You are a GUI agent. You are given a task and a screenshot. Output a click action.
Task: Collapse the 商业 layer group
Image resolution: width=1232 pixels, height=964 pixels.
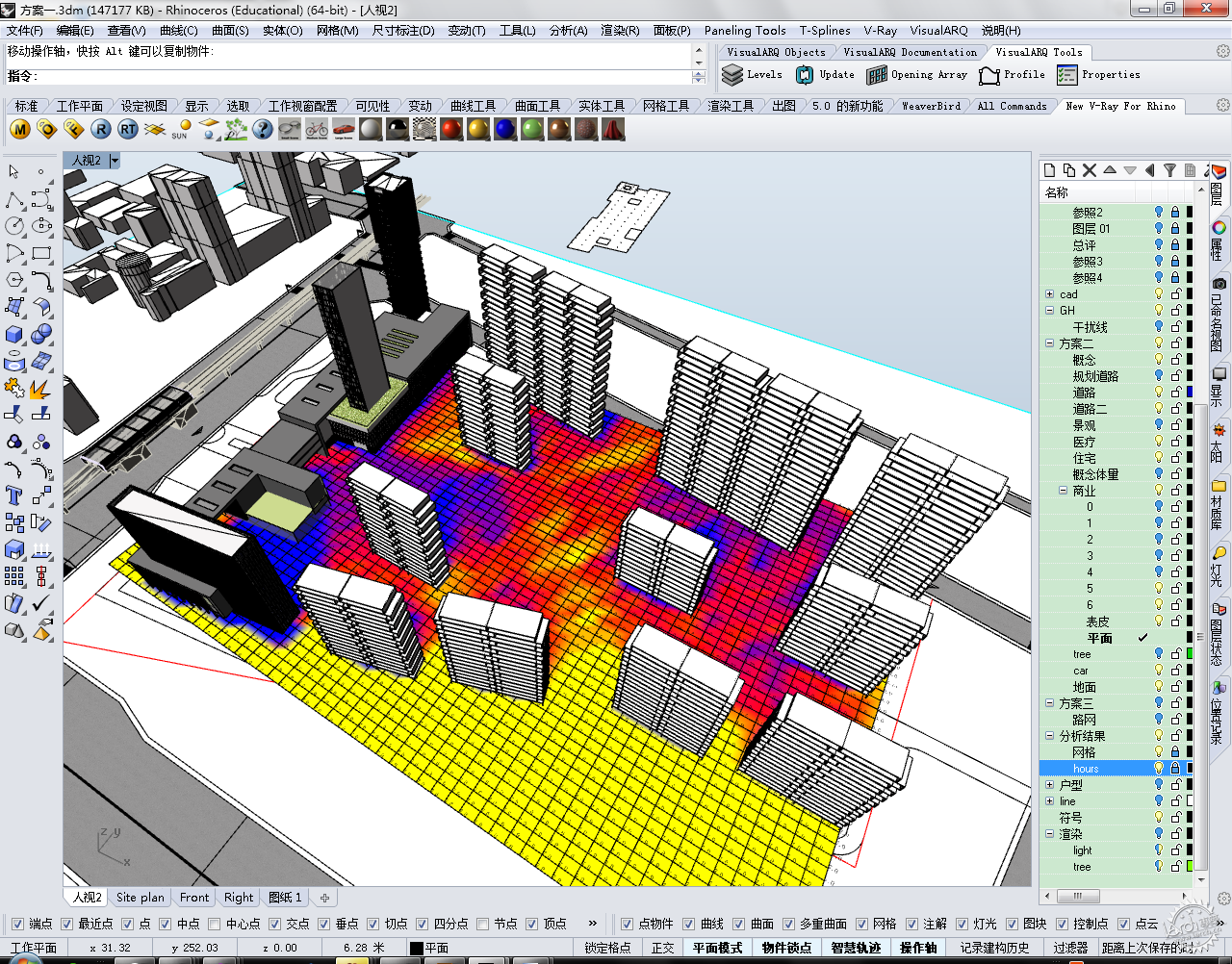pyautogui.click(x=1063, y=491)
